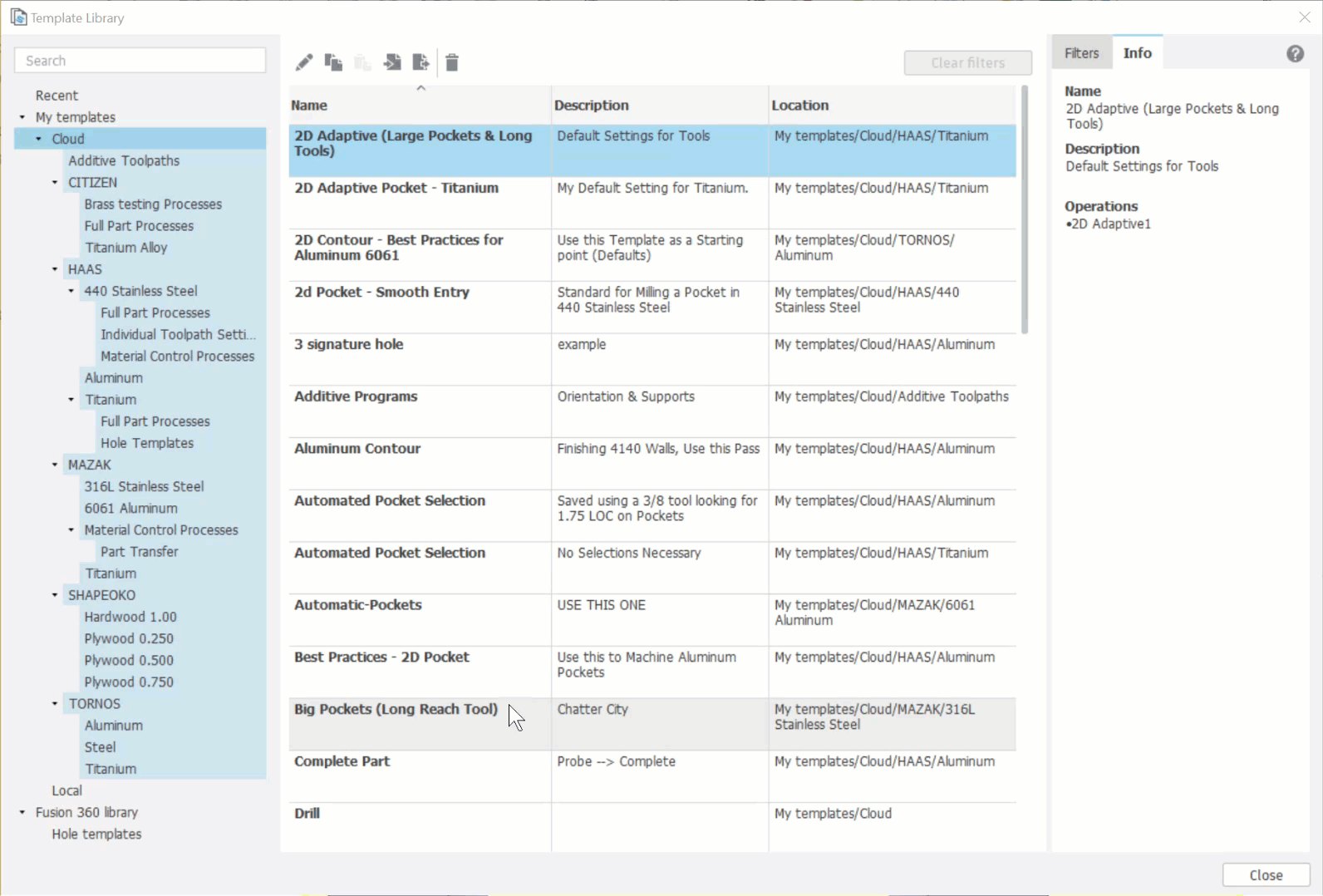Collapse the SHAPEOKO folder arrow
The height and width of the screenshot is (896, 1323).
(x=55, y=595)
